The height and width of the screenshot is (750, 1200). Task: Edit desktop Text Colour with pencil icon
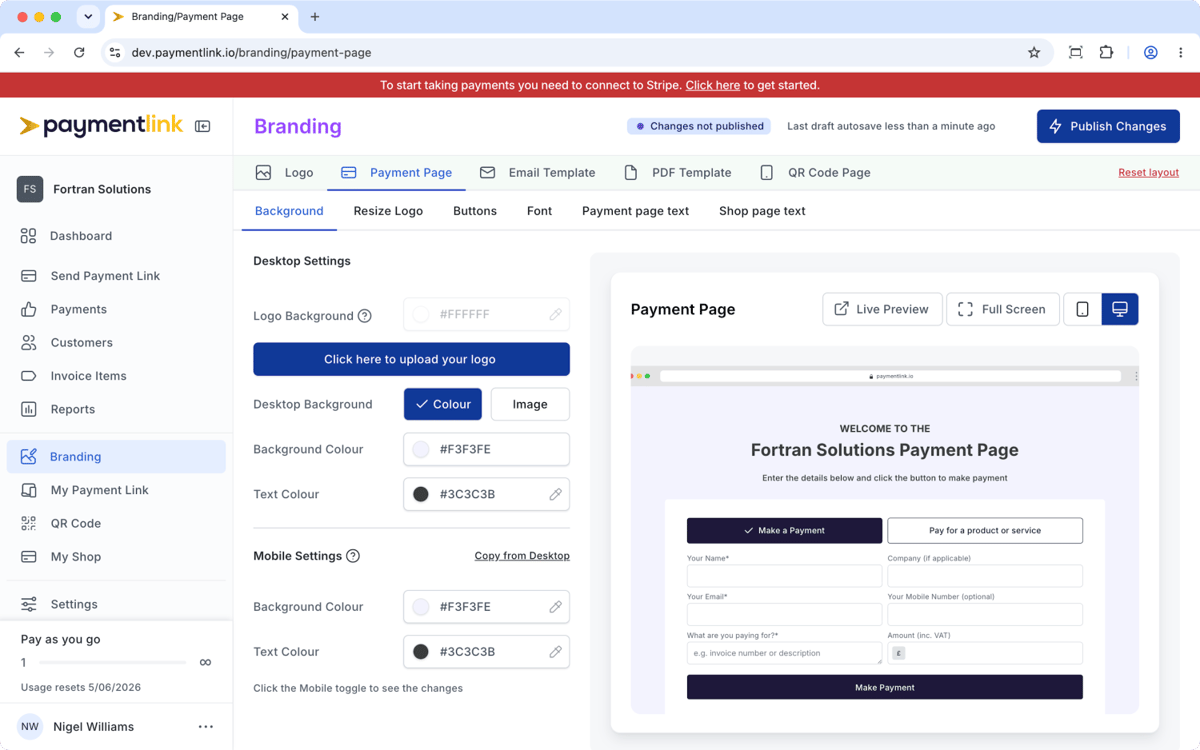coord(555,494)
